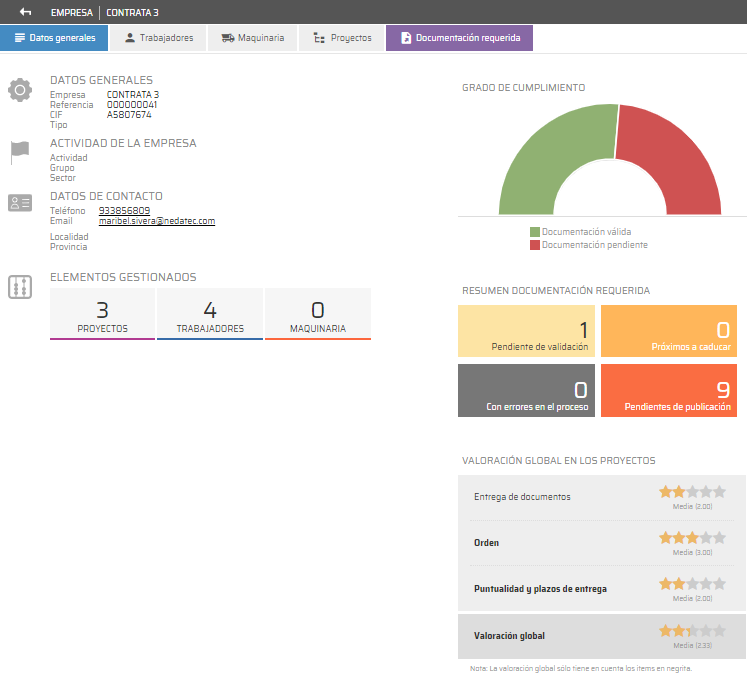
Task: Open the 0 Maquinaria tile
Action: [x=318, y=314]
